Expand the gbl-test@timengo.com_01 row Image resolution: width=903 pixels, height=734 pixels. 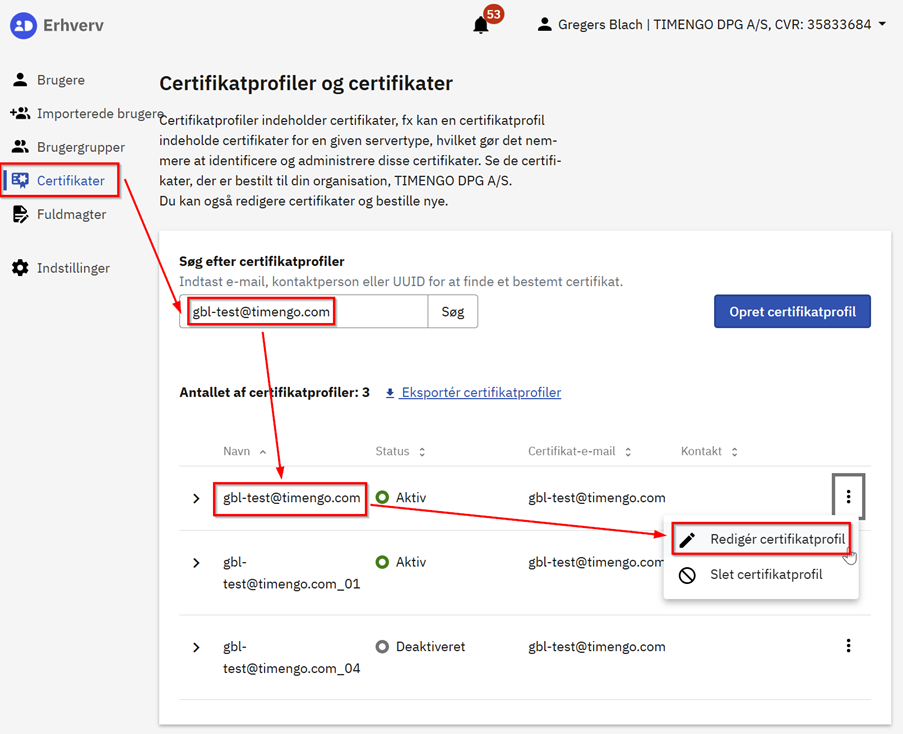pos(196,563)
